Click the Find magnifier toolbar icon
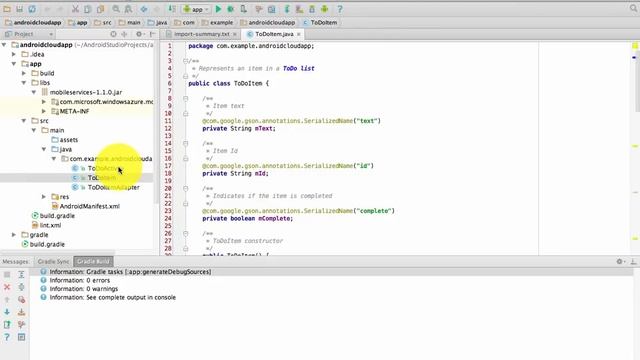The image size is (640, 360). coord(116,9)
